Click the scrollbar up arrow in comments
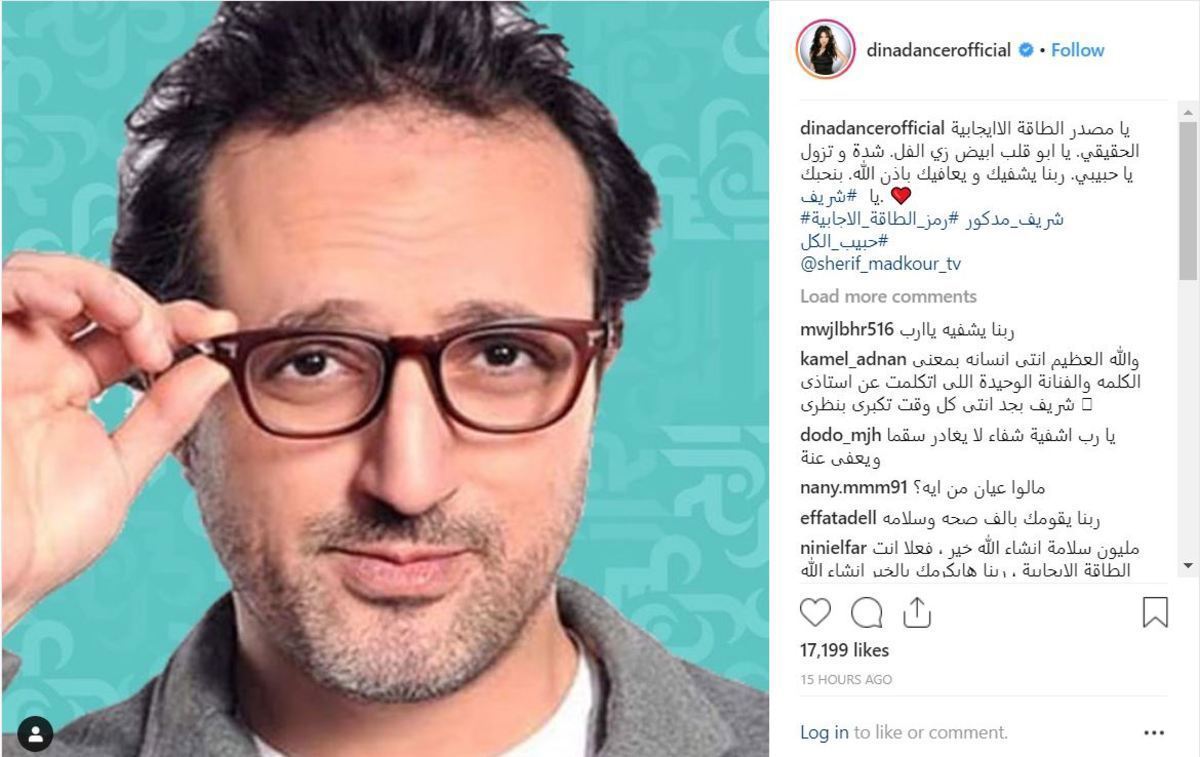This screenshot has width=1200, height=757. pyautogui.click(x=1187, y=108)
